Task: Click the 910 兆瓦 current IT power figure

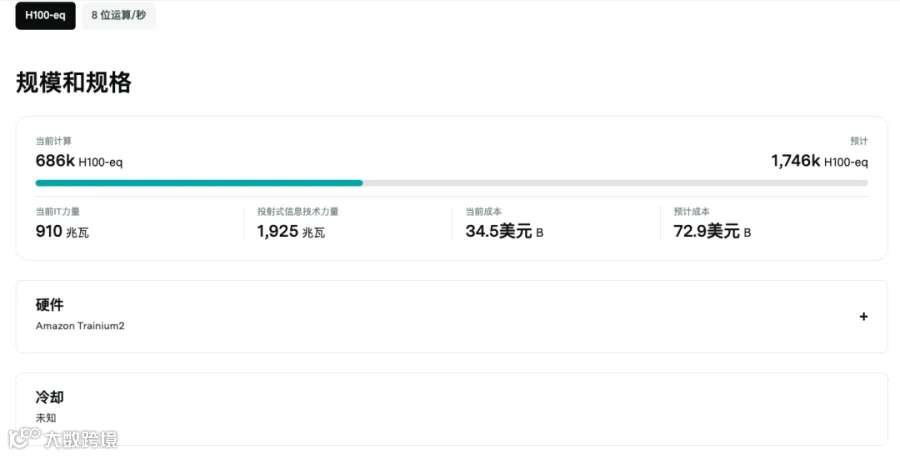Action: point(62,231)
